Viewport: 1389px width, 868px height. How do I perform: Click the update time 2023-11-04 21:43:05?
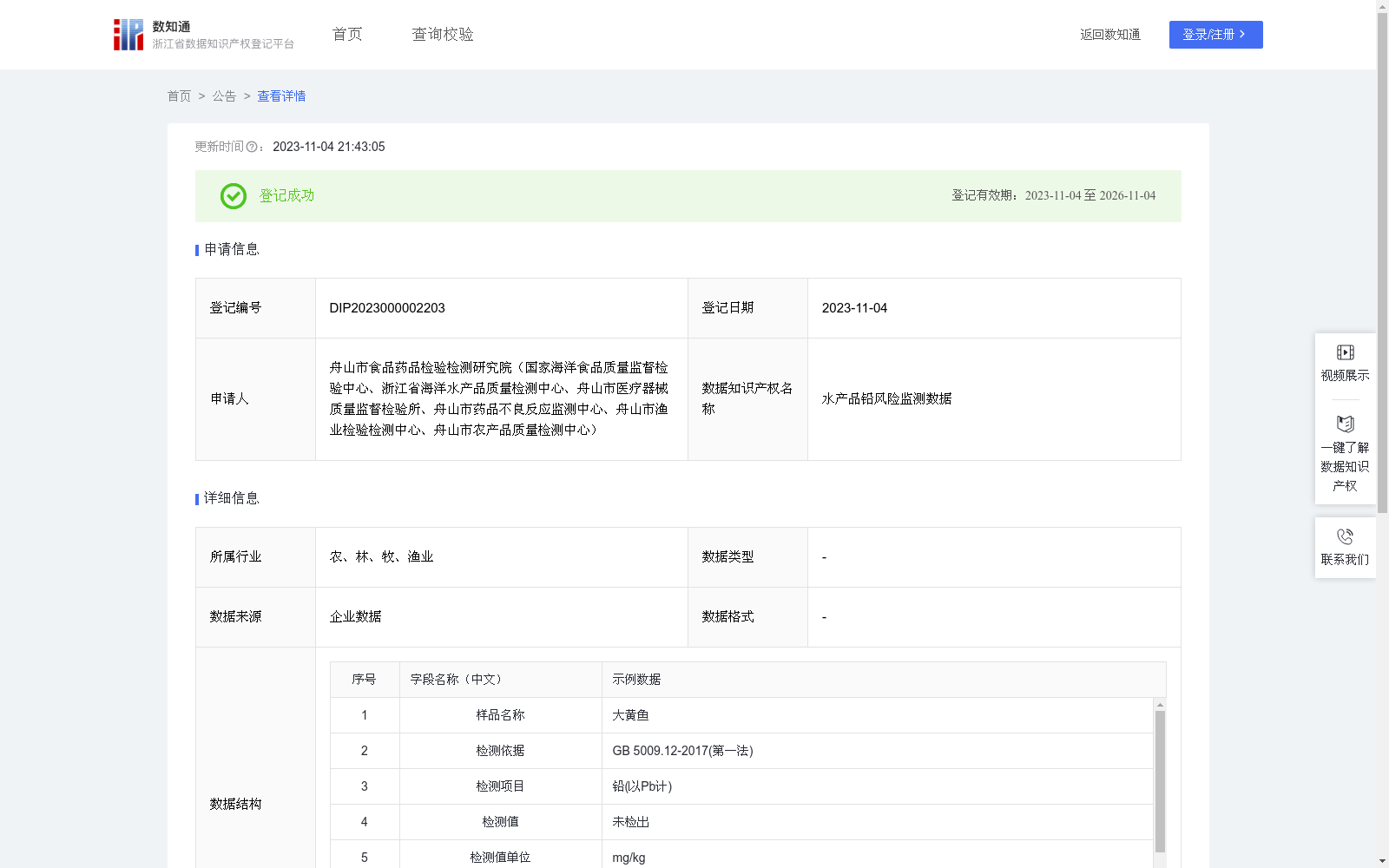329,147
